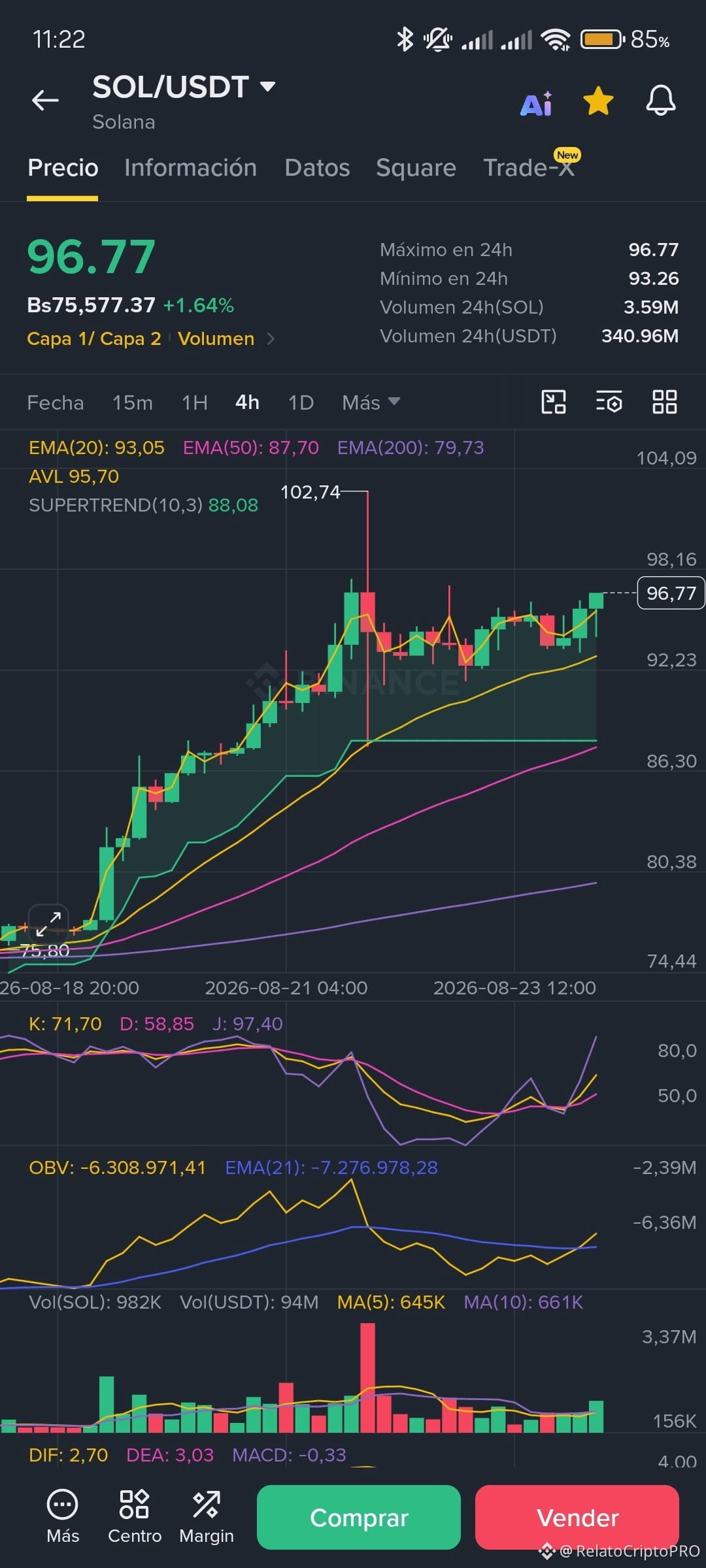Tap the MA(5): 645K volume label

(x=391, y=1302)
